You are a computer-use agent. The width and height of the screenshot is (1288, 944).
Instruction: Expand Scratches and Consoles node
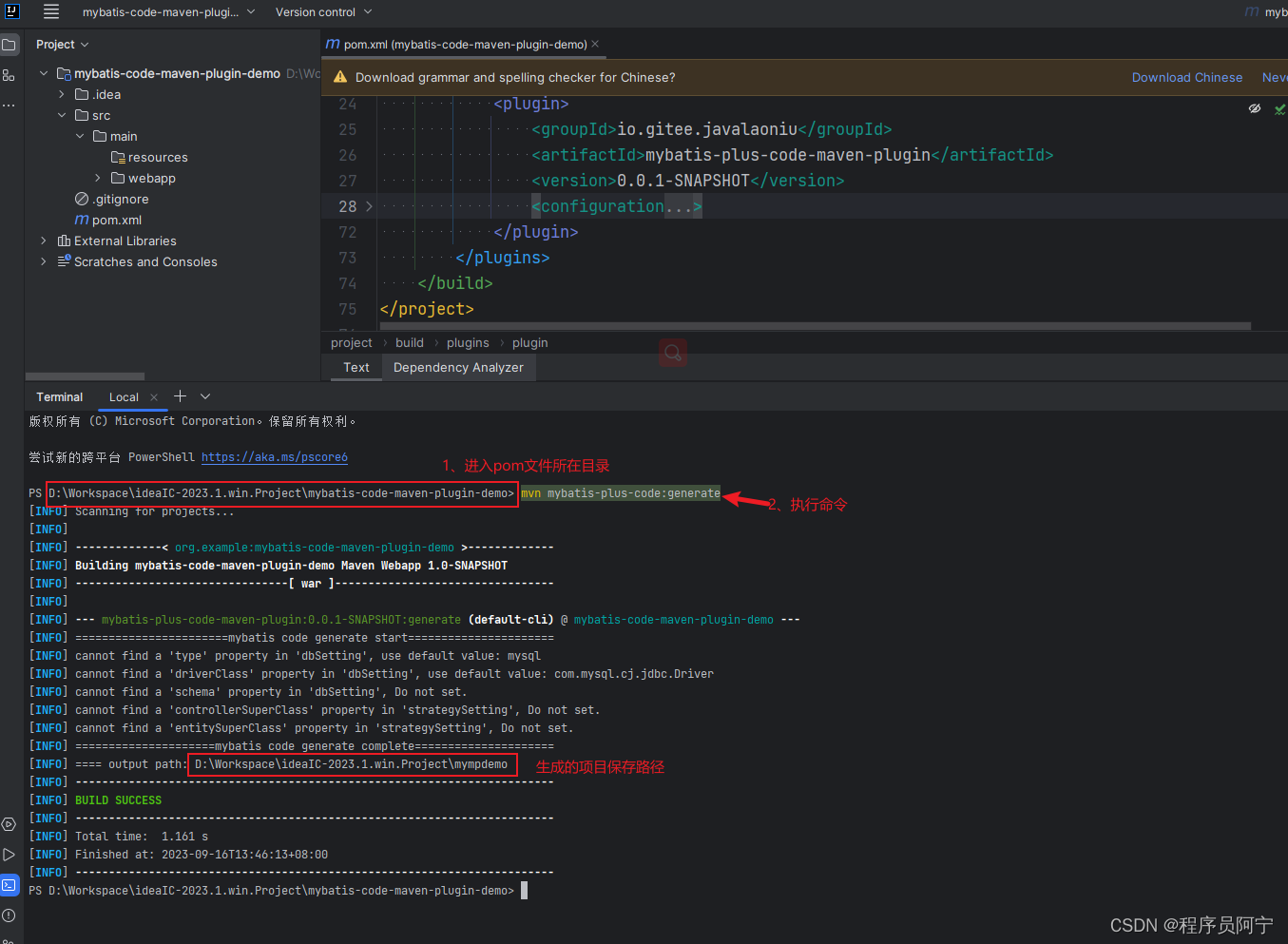point(44,261)
